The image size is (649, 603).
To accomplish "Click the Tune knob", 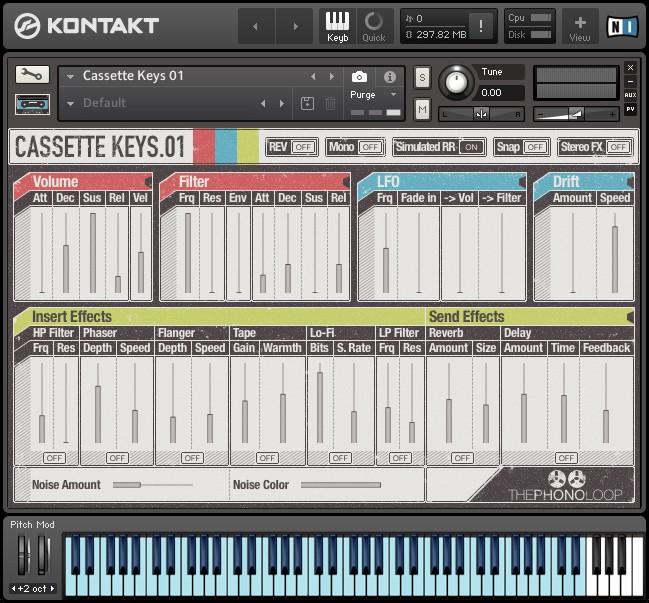I will [x=457, y=82].
